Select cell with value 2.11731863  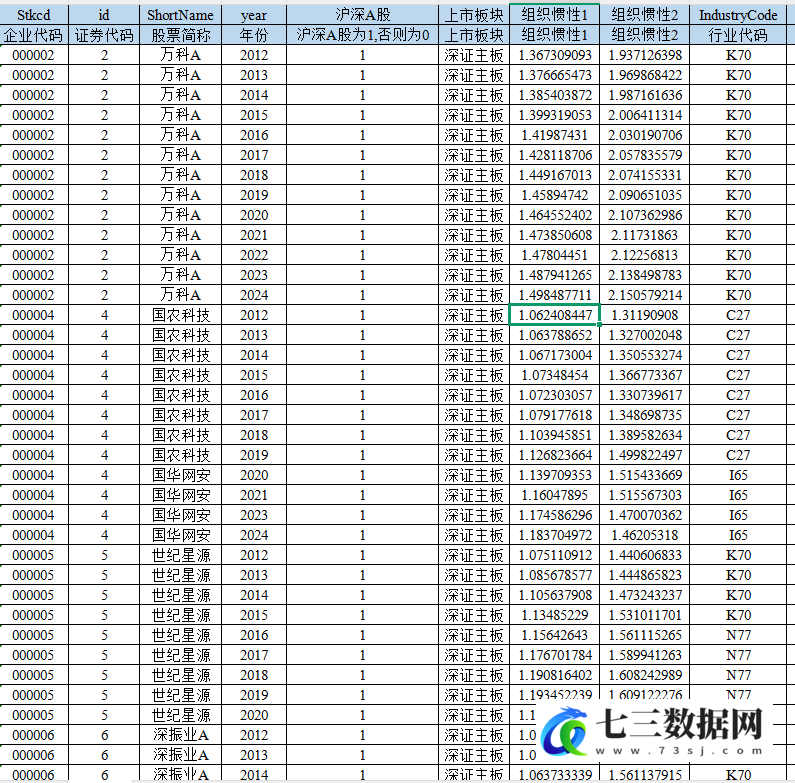point(645,235)
